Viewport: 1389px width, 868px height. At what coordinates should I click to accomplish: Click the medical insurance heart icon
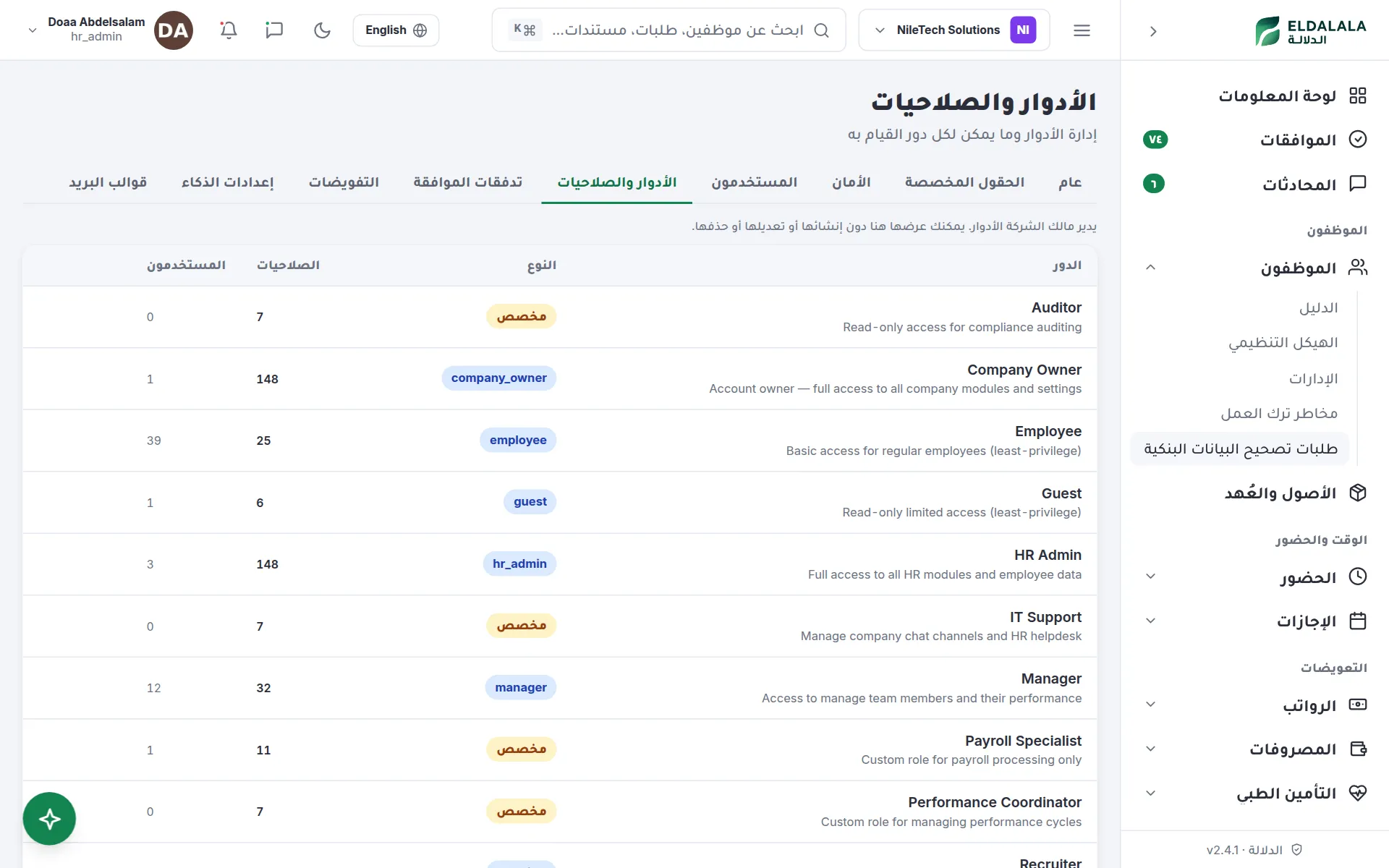coord(1358,793)
